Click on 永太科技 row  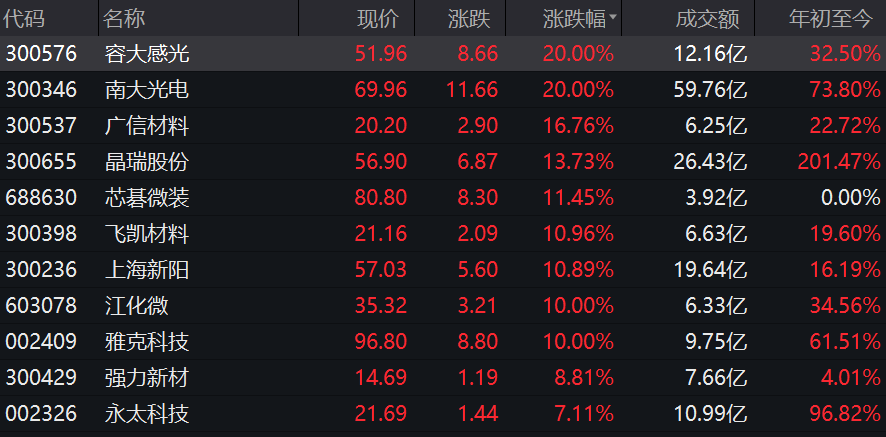pos(146,414)
